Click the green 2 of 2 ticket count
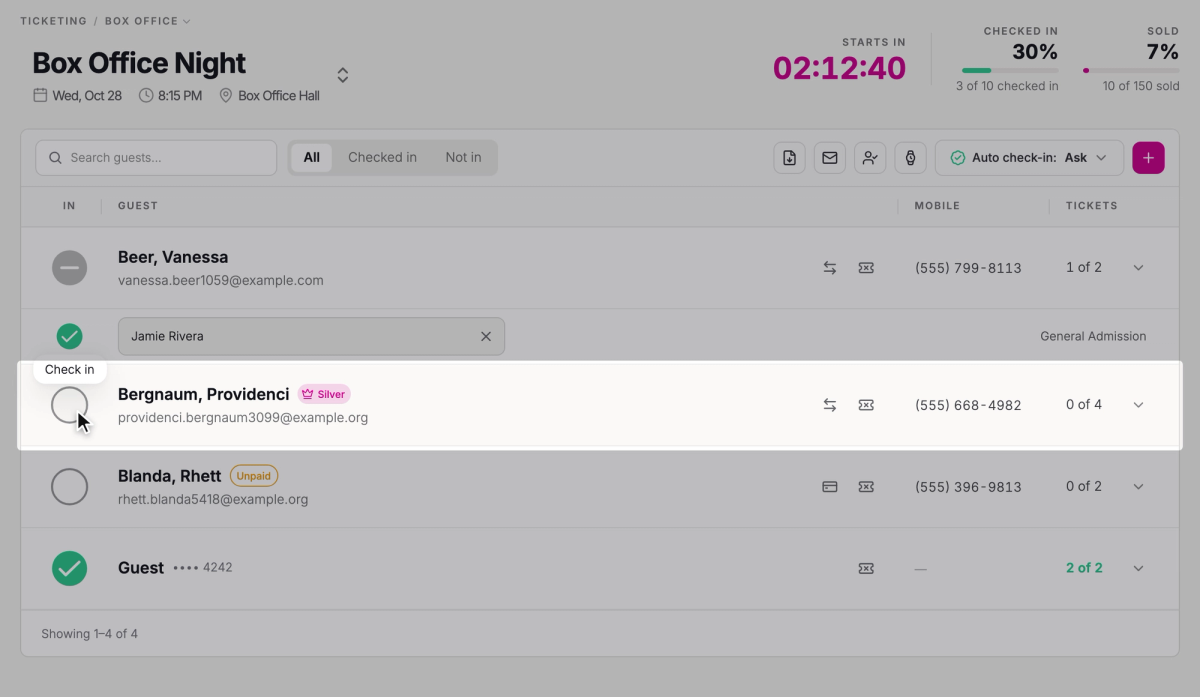 point(1084,568)
